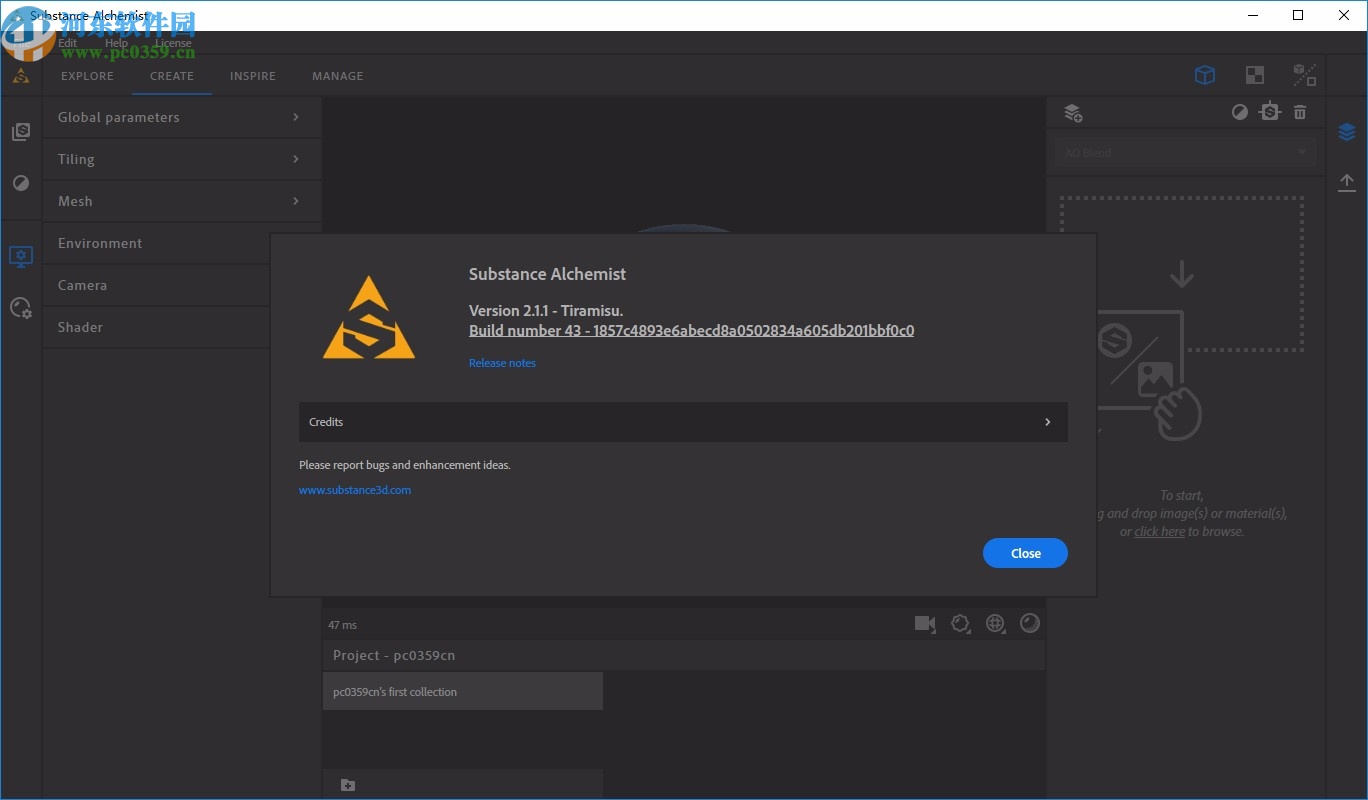This screenshot has width=1368, height=800.
Task: Open the Environment section
Action: 157,243
